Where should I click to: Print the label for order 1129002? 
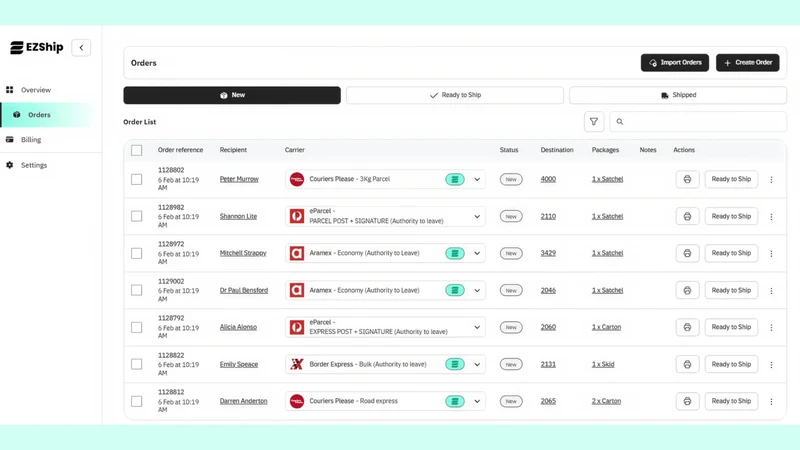[x=687, y=290]
